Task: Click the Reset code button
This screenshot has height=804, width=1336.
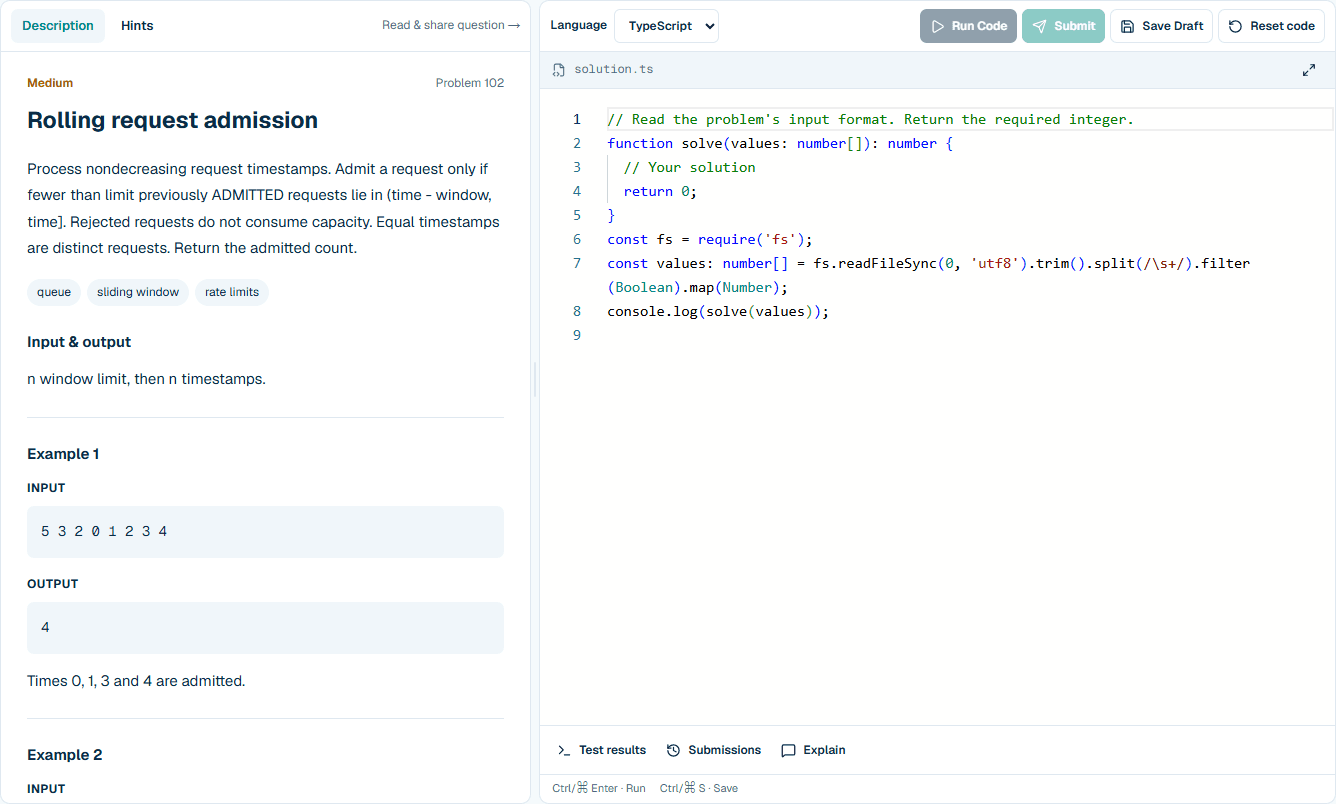Action: coord(1271,26)
